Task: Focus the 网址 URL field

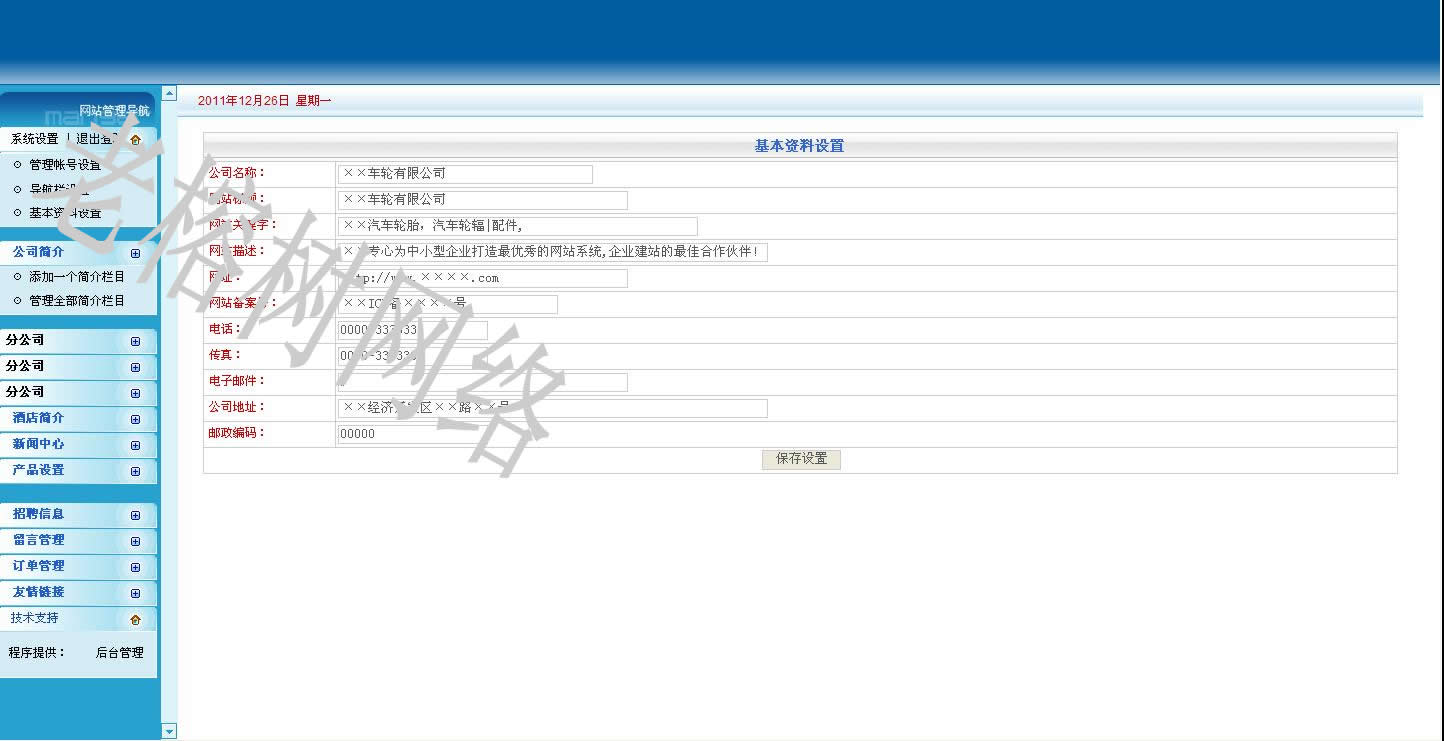Action: coord(483,278)
